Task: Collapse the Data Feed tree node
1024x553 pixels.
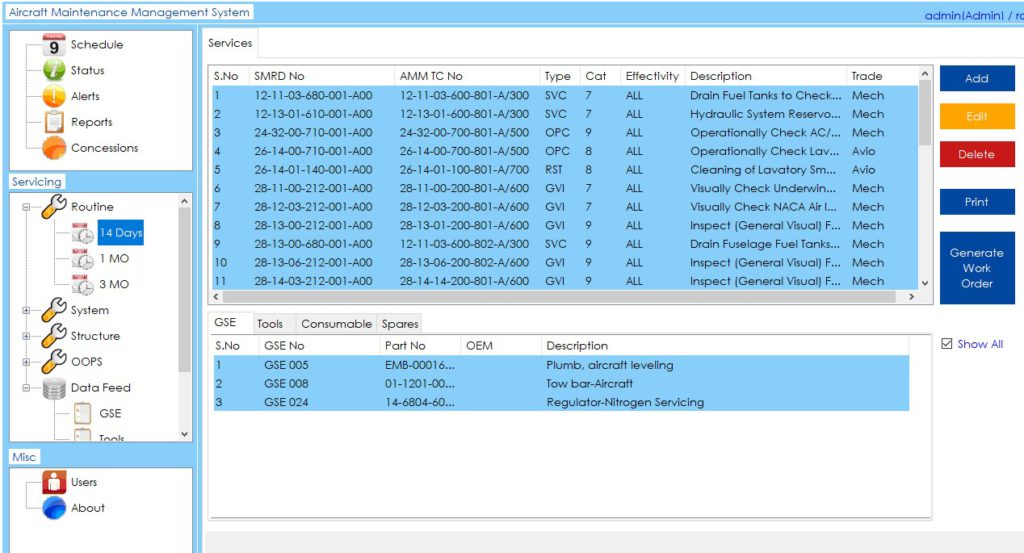Action: point(26,388)
